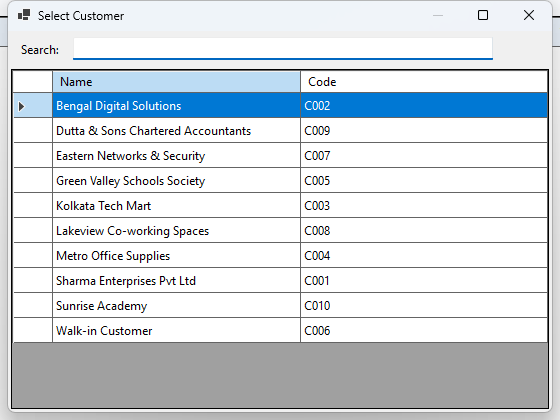Click code cell C002
This screenshot has width=560, height=420.
424,106
